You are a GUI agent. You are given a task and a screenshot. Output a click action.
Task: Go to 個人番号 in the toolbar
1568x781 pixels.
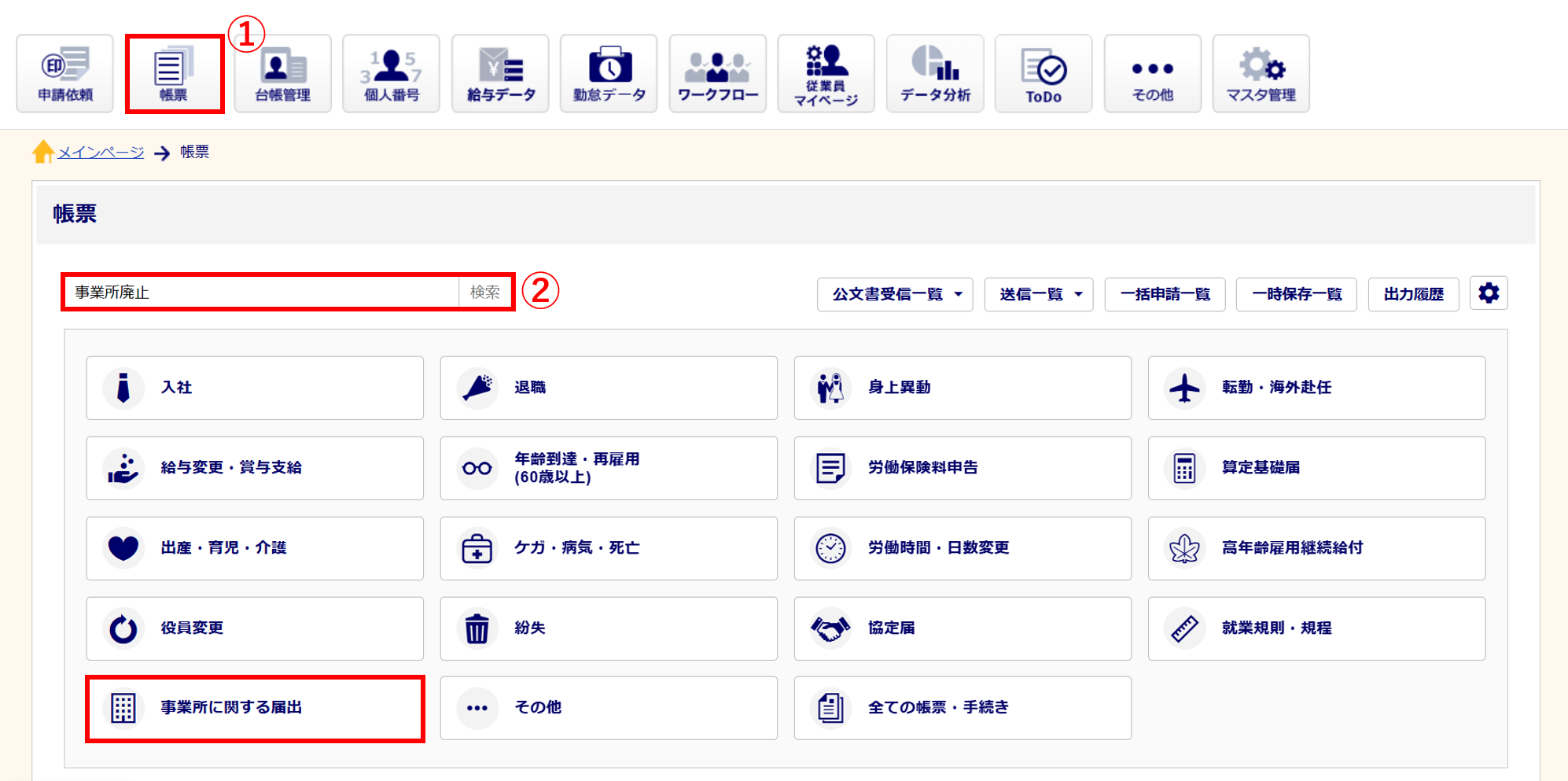392,73
